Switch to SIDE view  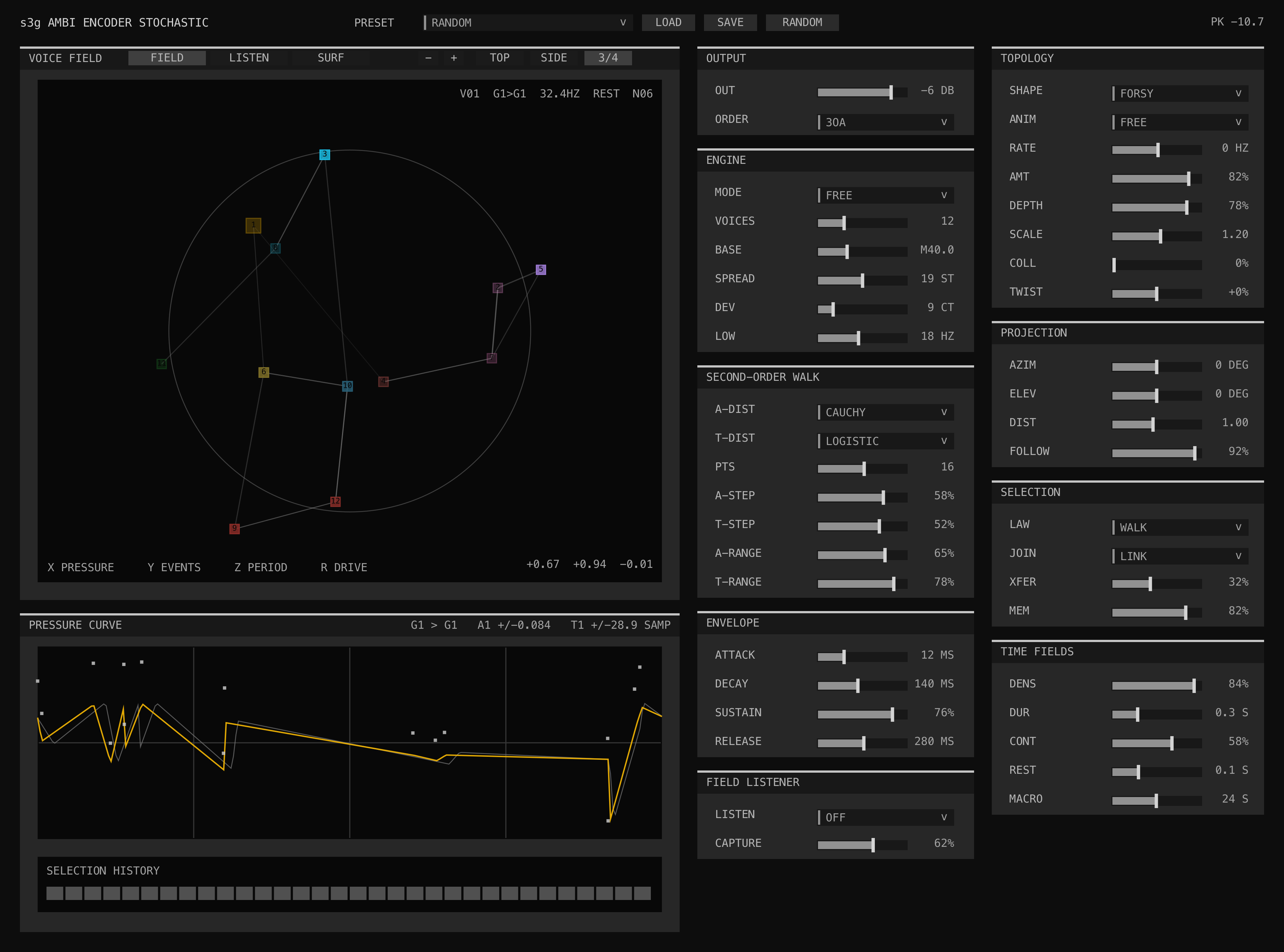[x=554, y=58]
